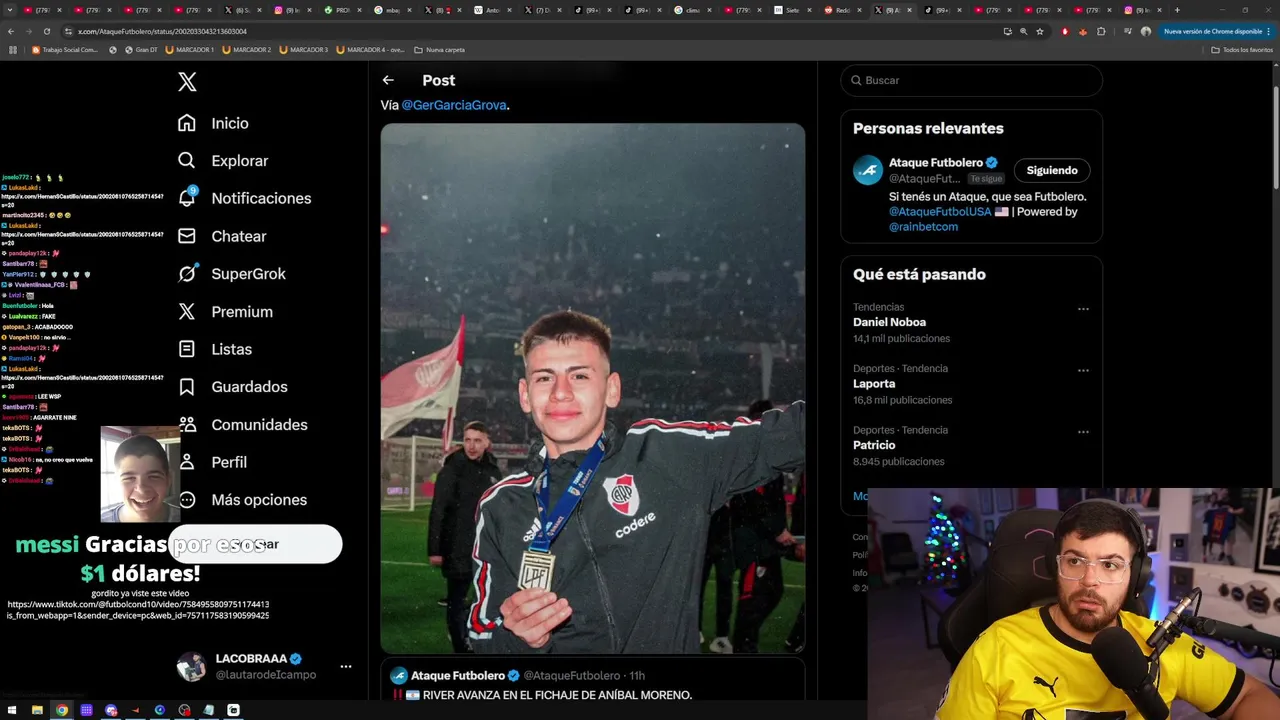This screenshot has width=1280, height=720.
Task: Click the Chrome icon in the taskbar
Action: pyautogui.click(x=62, y=710)
